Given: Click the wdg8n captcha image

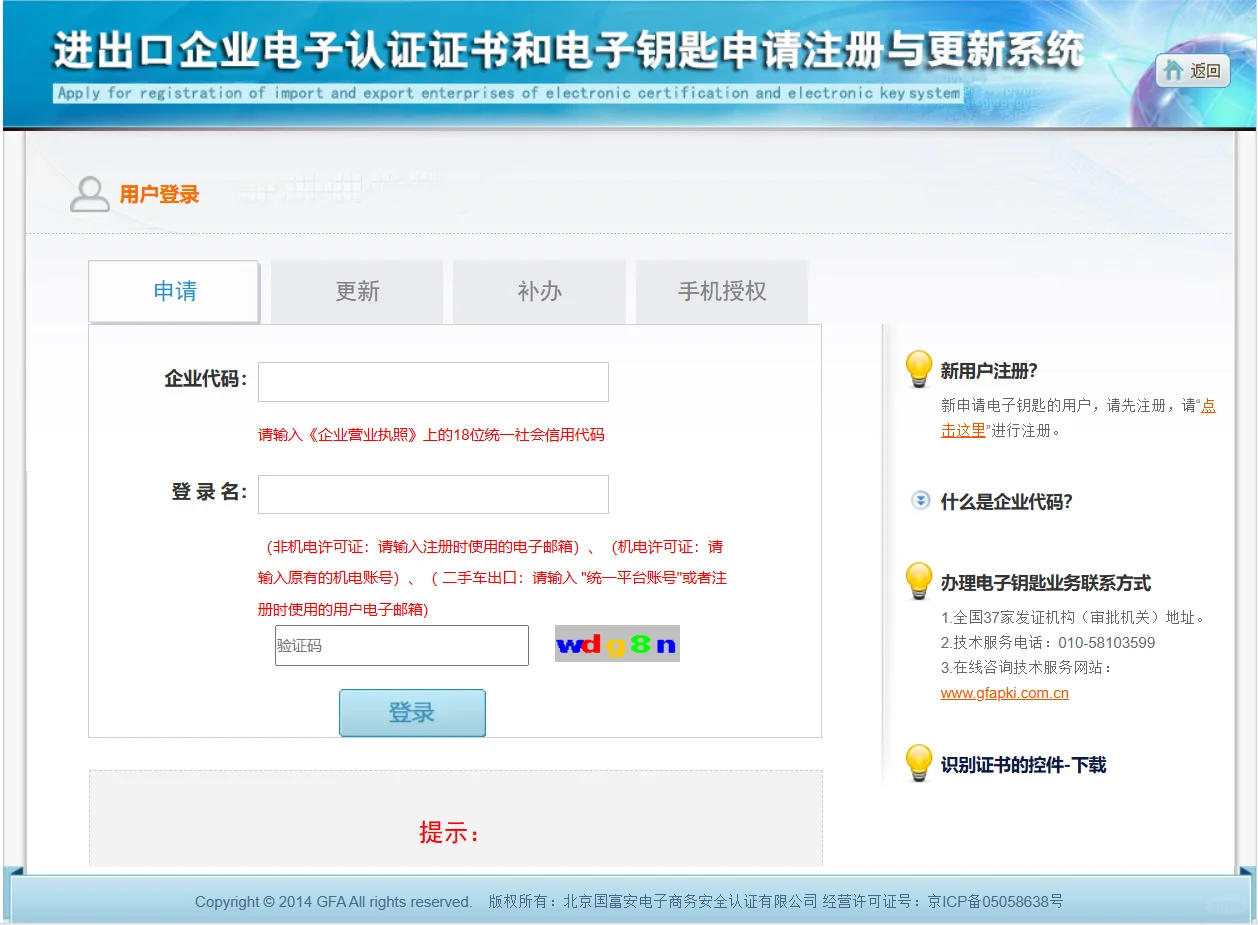Looking at the screenshot, I should (617, 643).
